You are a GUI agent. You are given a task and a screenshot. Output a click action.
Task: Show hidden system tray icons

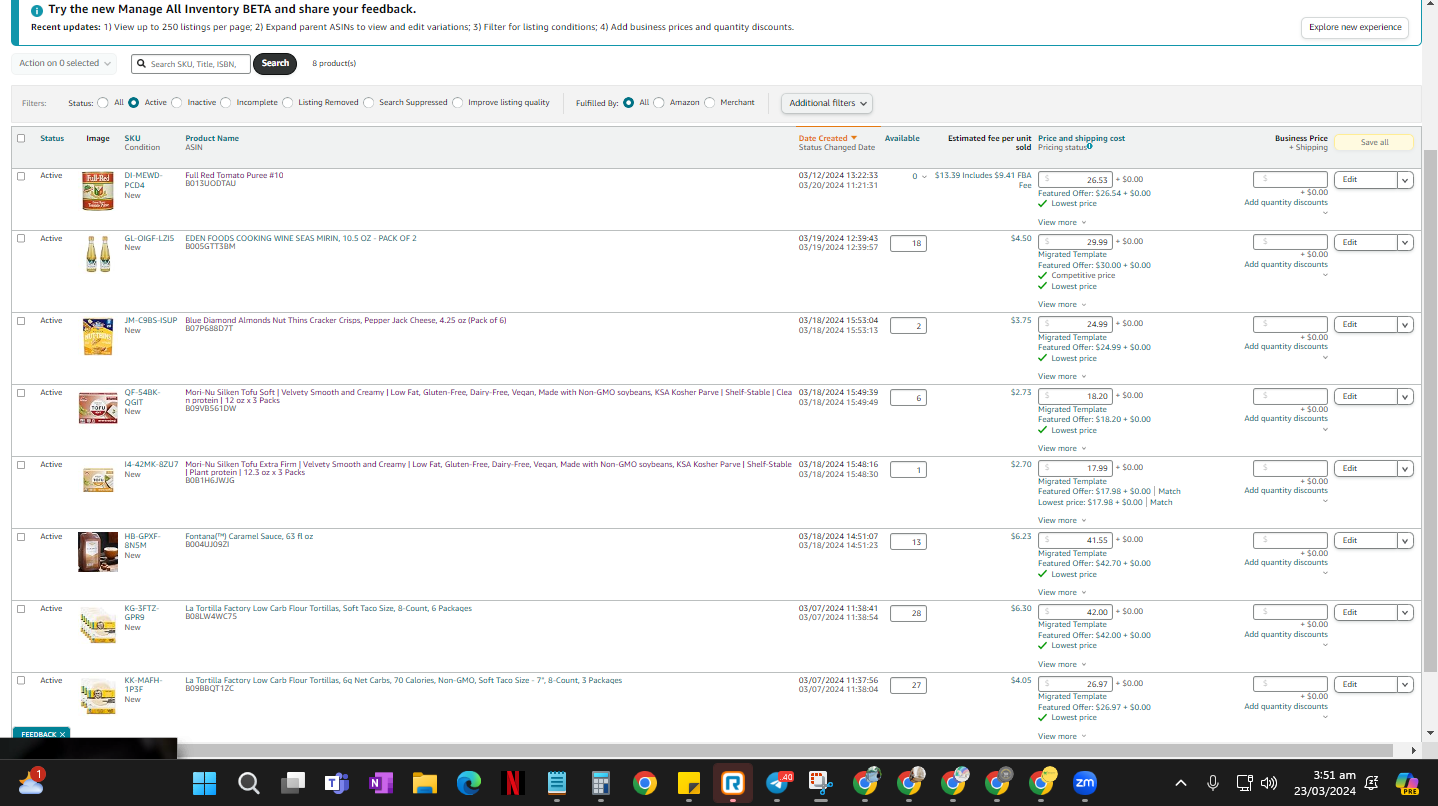pos(1180,783)
